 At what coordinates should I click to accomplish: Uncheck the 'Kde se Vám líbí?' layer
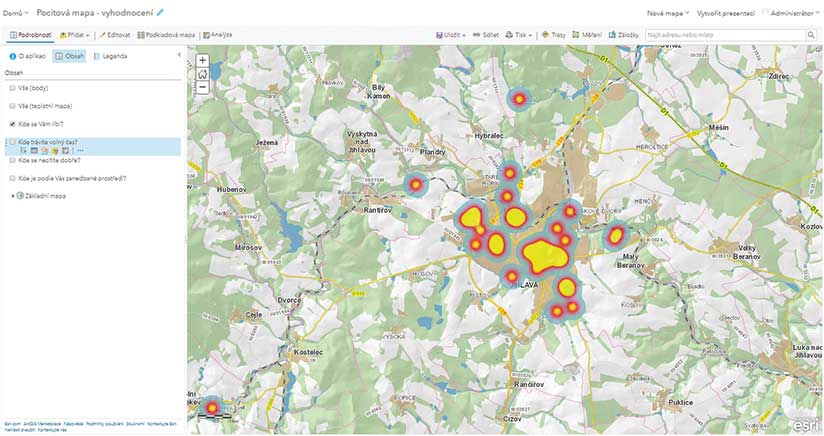tap(12, 124)
